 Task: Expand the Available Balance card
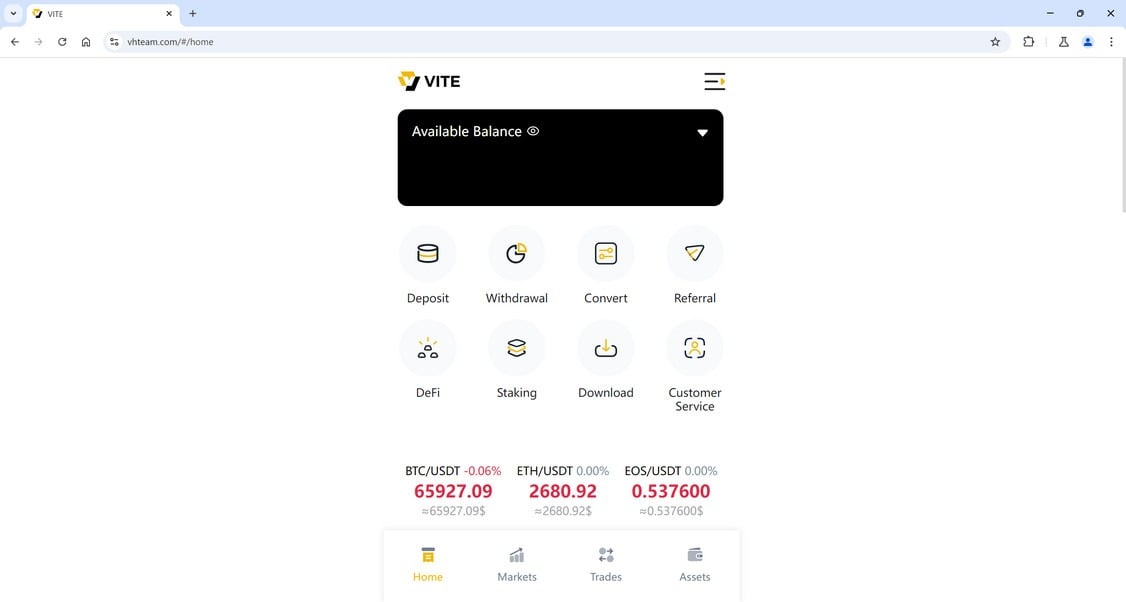coord(702,132)
